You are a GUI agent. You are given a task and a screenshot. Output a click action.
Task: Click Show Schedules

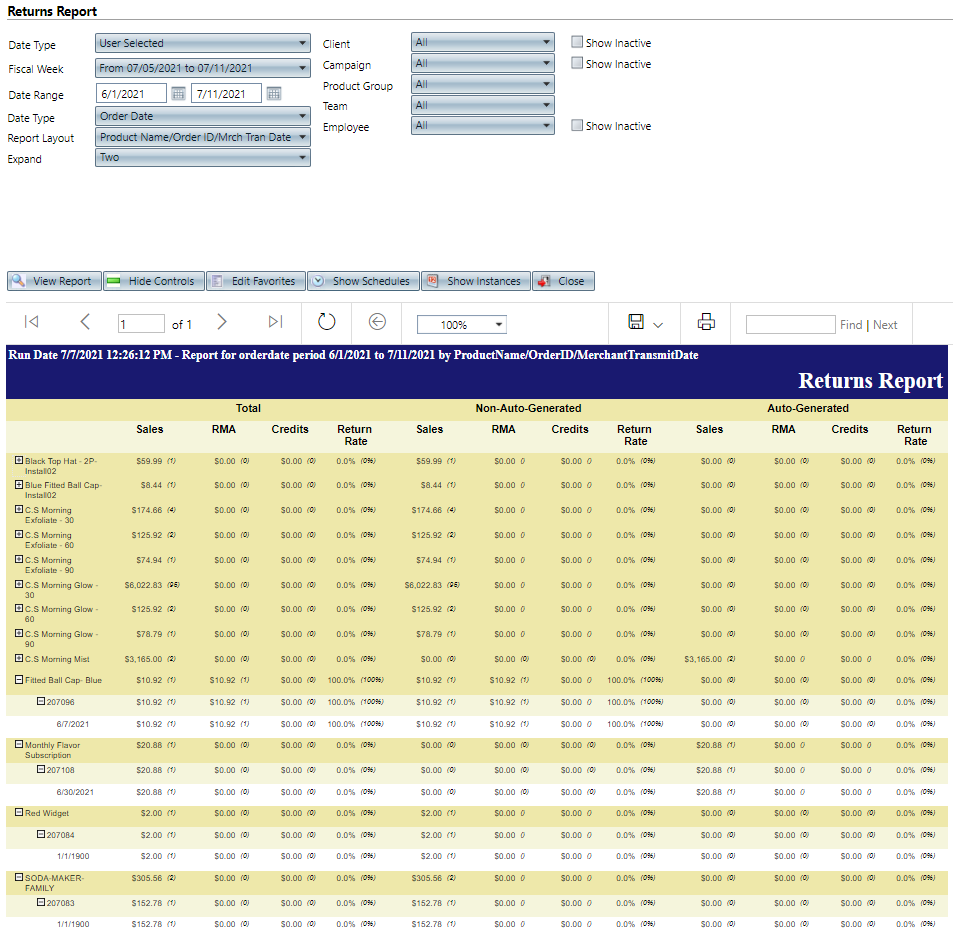363,281
